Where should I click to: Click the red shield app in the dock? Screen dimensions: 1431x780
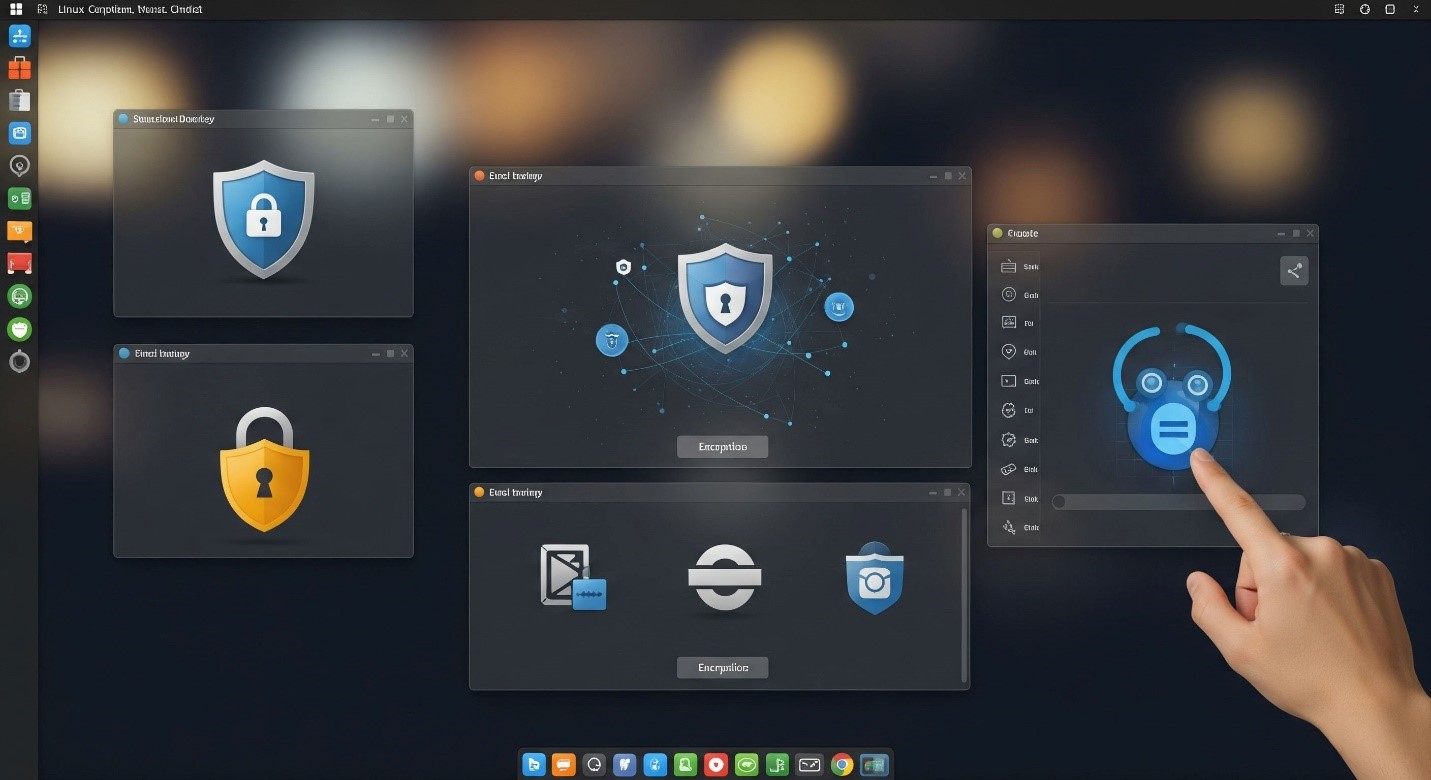[715, 765]
